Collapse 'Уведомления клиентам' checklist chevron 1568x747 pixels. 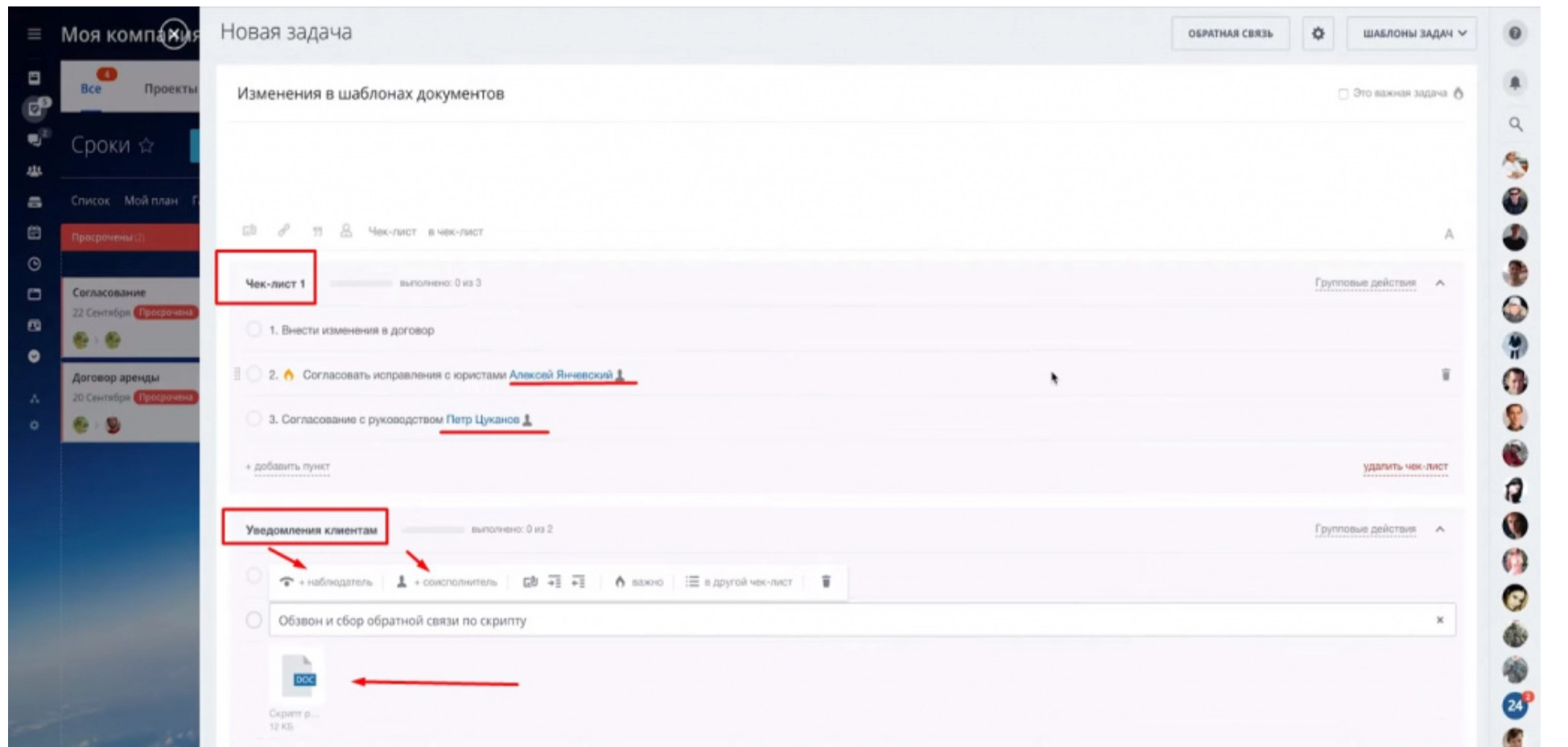(x=1440, y=529)
